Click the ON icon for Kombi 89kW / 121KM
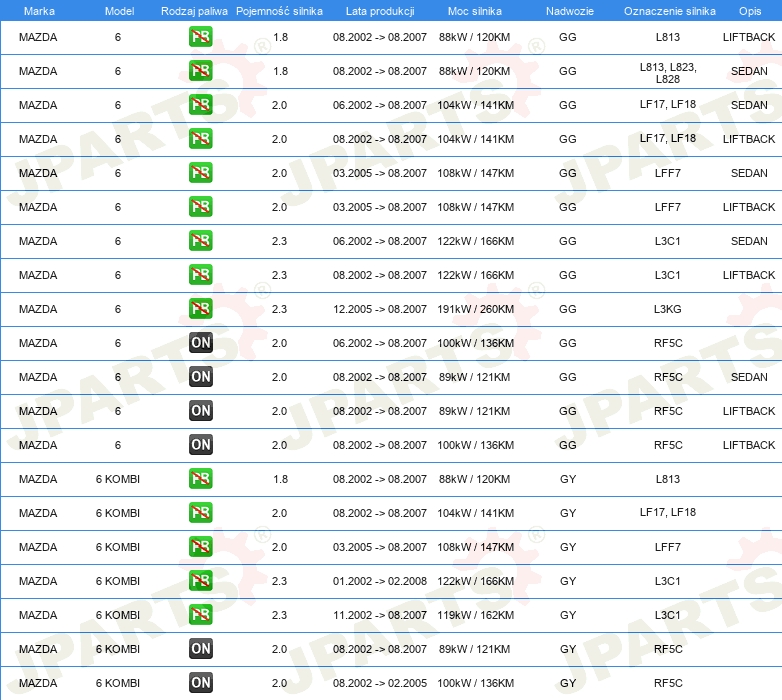Image resolution: width=782 pixels, height=700 pixels. [201, 649]
